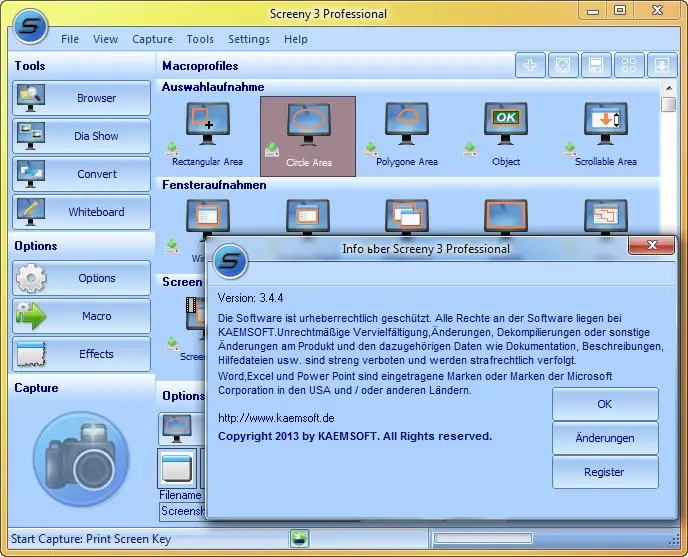Click the progress bar in status bar

483,538
